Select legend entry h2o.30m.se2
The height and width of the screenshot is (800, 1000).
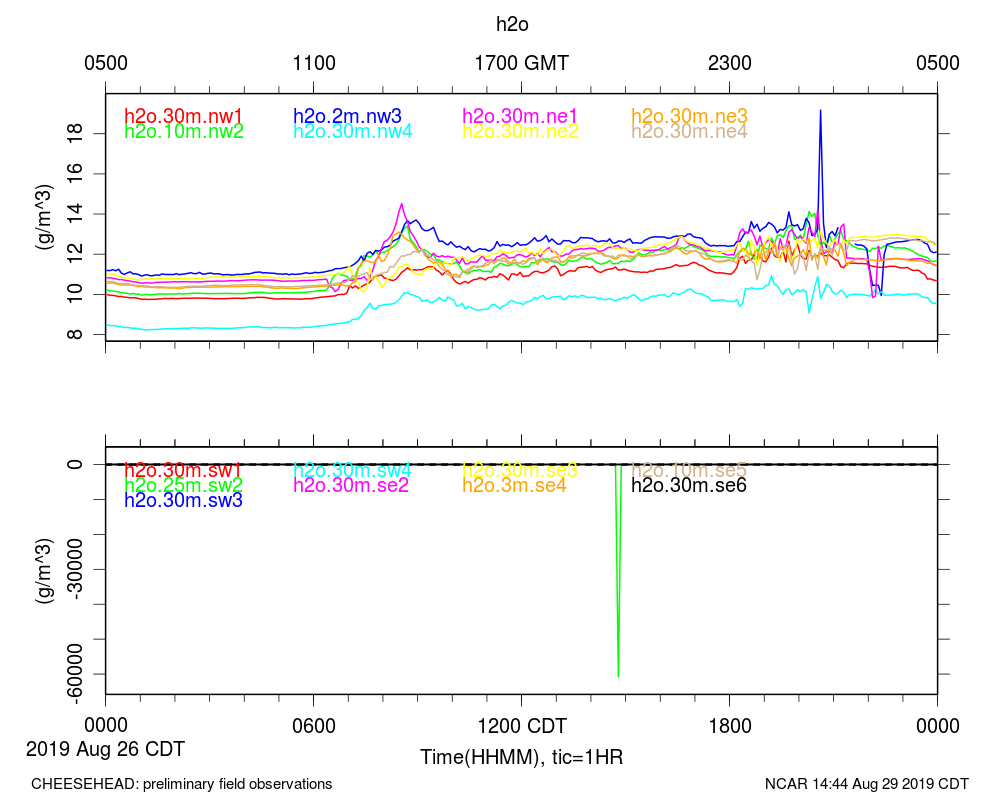coord(351,485)
